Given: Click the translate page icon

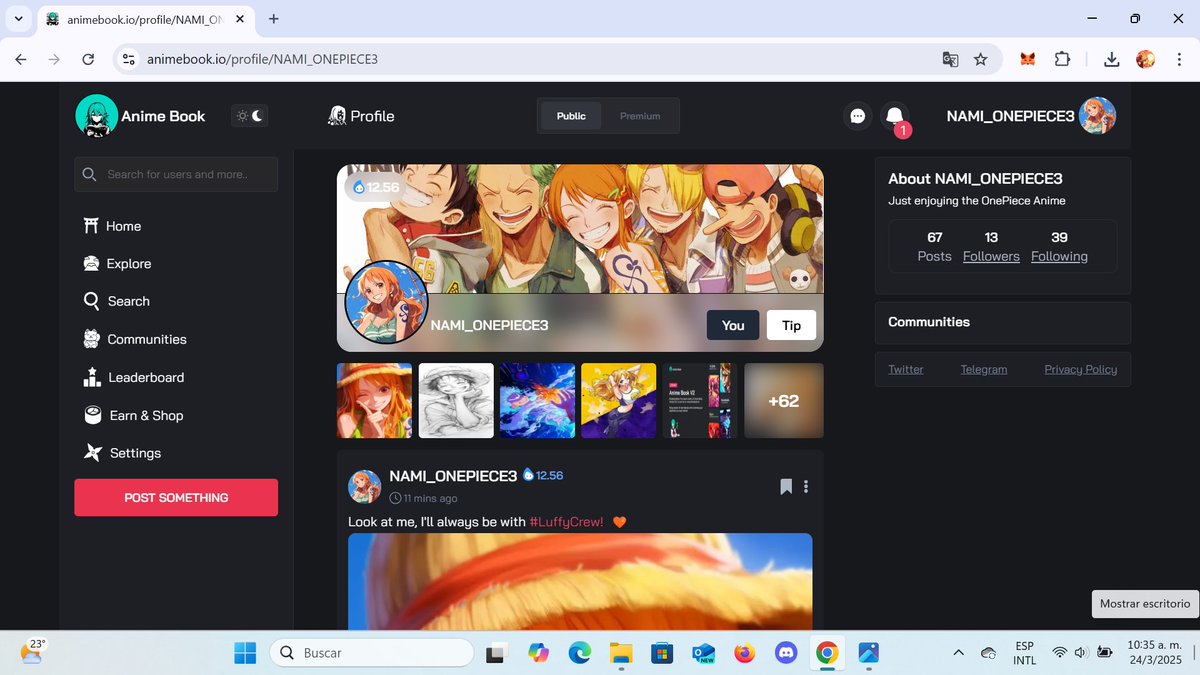Looking at the screenshot, I should (950, 60).
